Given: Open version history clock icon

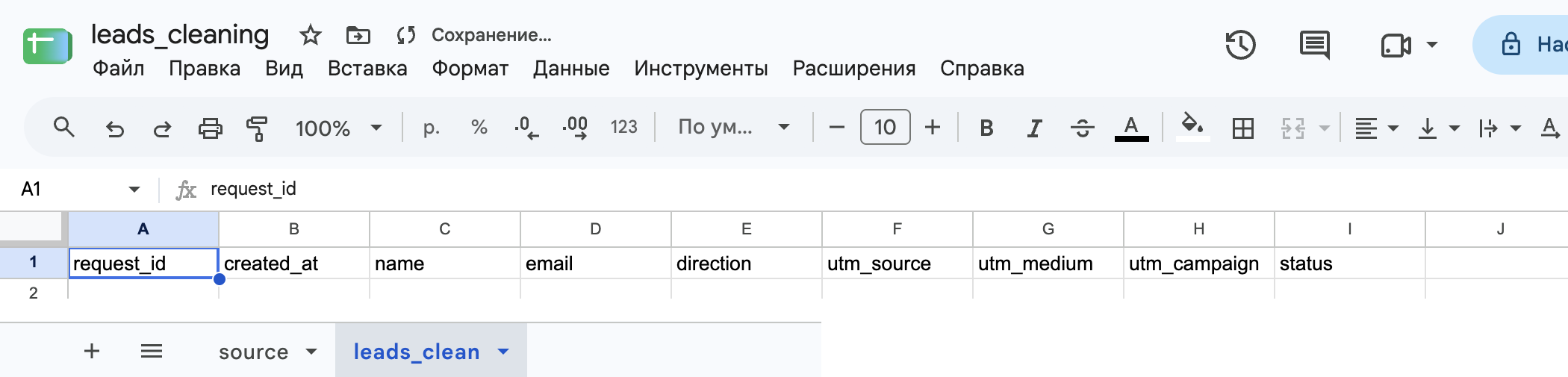Looking at the screenshot, I should 1240,45.
